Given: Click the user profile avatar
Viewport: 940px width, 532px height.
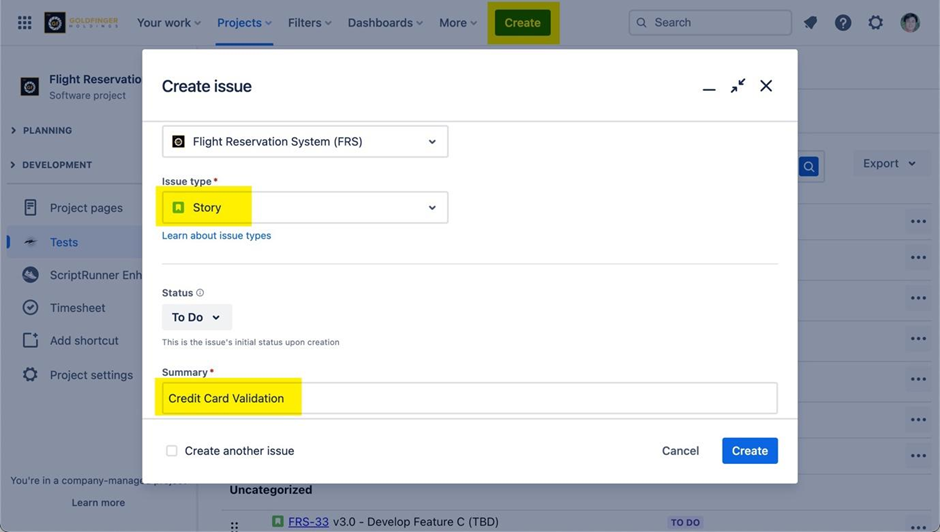Looking at the screenshot, I should [909, 23].
